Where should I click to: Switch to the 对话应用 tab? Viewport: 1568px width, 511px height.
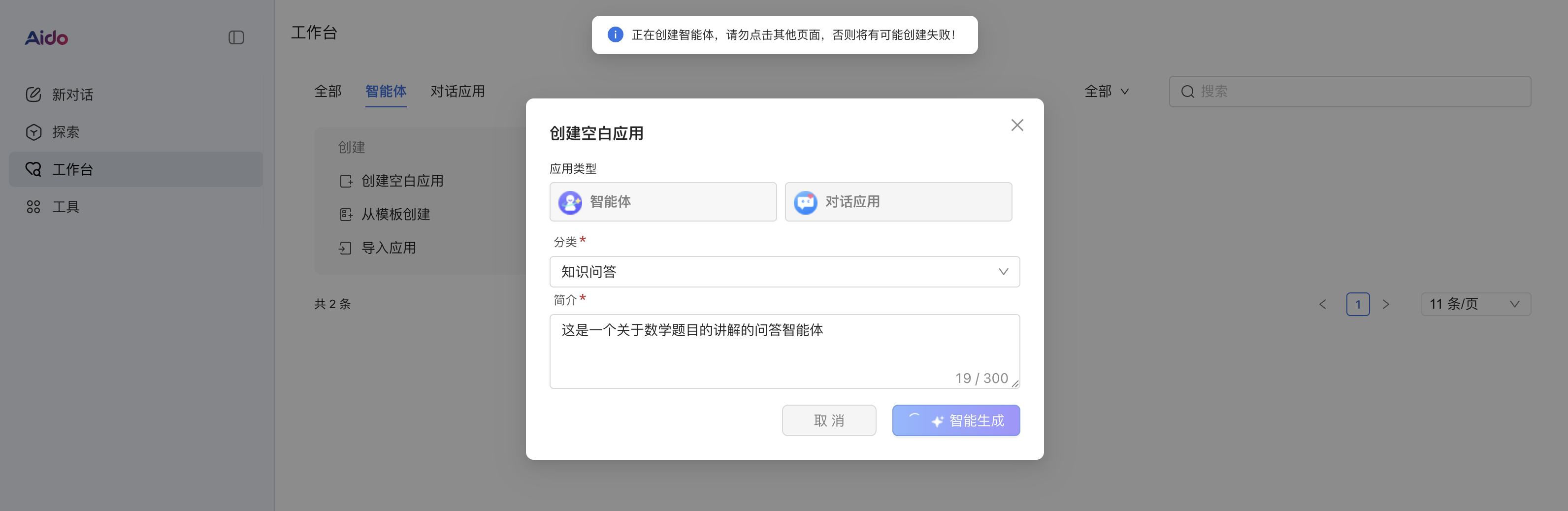coord(457,91)
